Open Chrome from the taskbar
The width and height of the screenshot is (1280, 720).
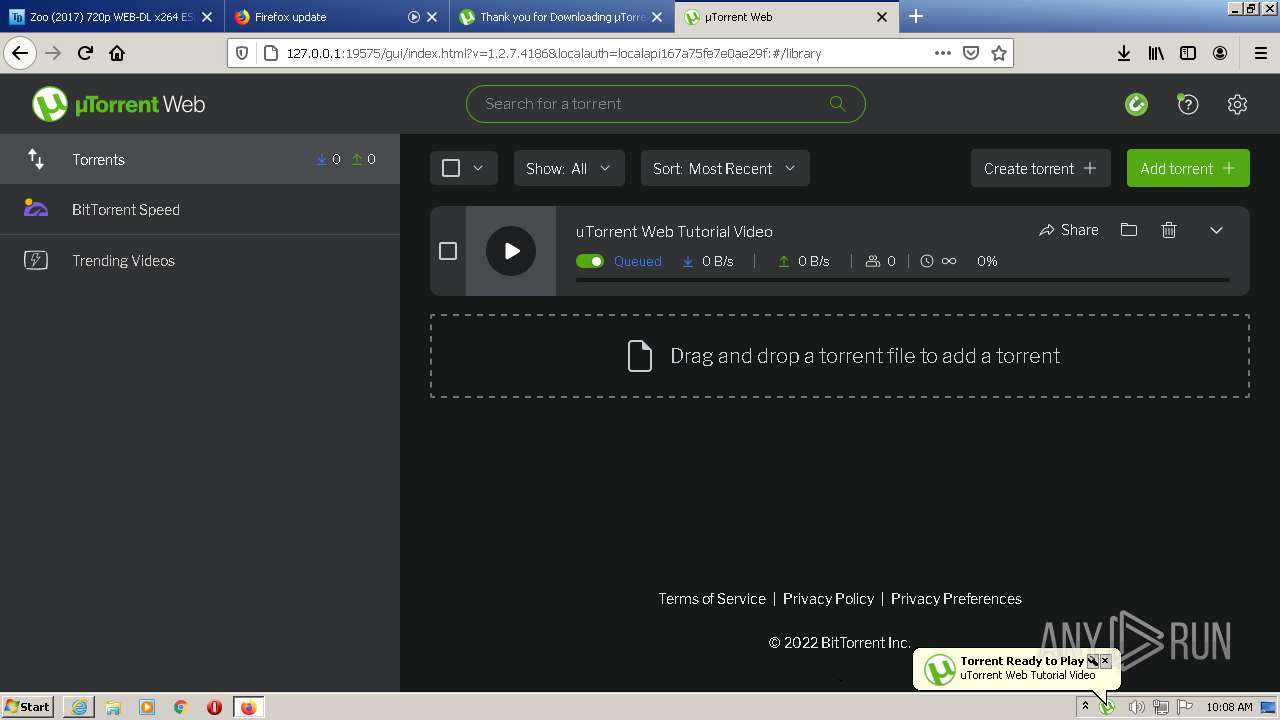180,707
